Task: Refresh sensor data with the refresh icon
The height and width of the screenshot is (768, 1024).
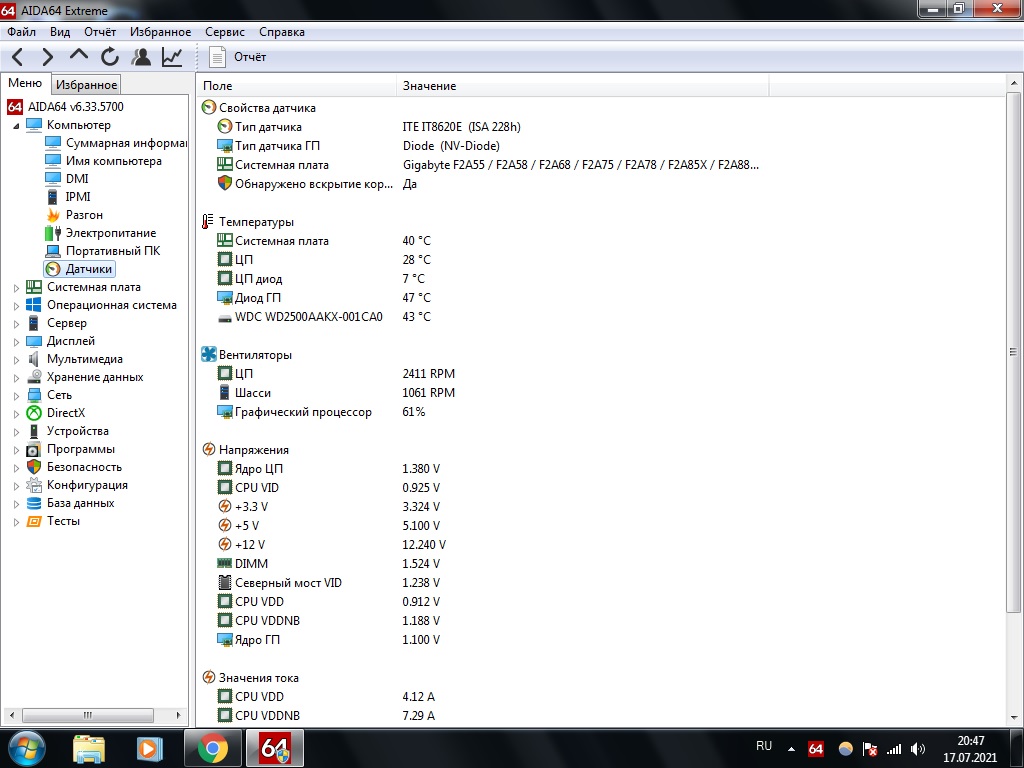Action: [109, 57]
